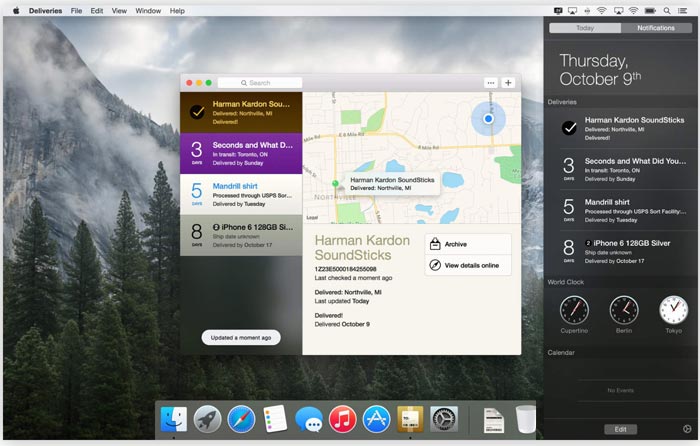Image resolution: width=700 pixels, height=446 pixels.
Task: Open the Help menu
Action: click(177, 11)
